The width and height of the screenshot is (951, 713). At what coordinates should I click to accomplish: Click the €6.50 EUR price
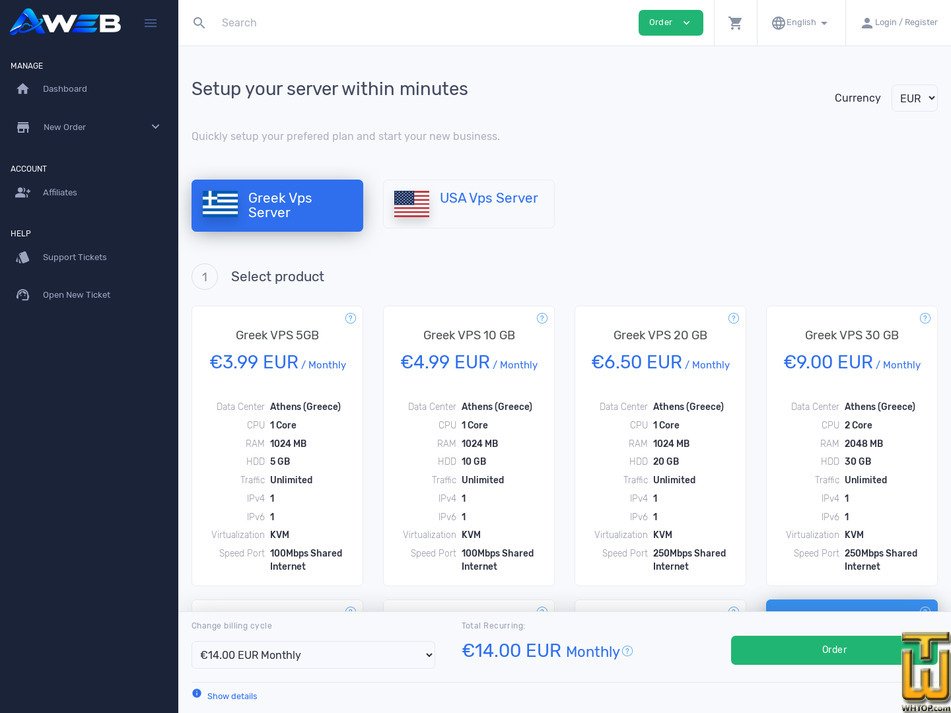pyautogui.click(x=637, y=363)
